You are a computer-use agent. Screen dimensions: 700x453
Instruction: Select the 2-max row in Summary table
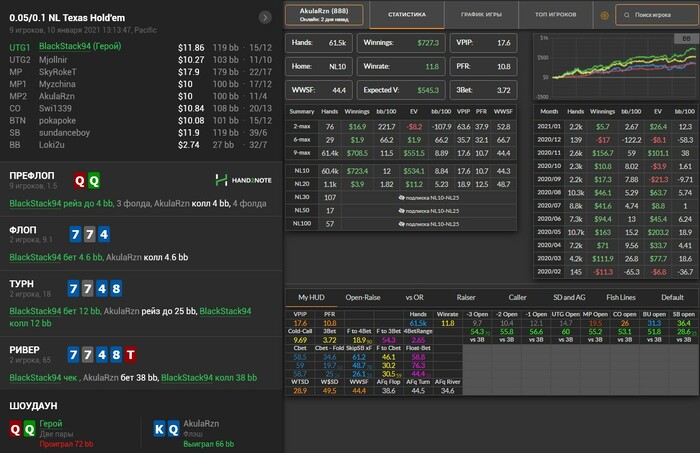pos(401,127)
